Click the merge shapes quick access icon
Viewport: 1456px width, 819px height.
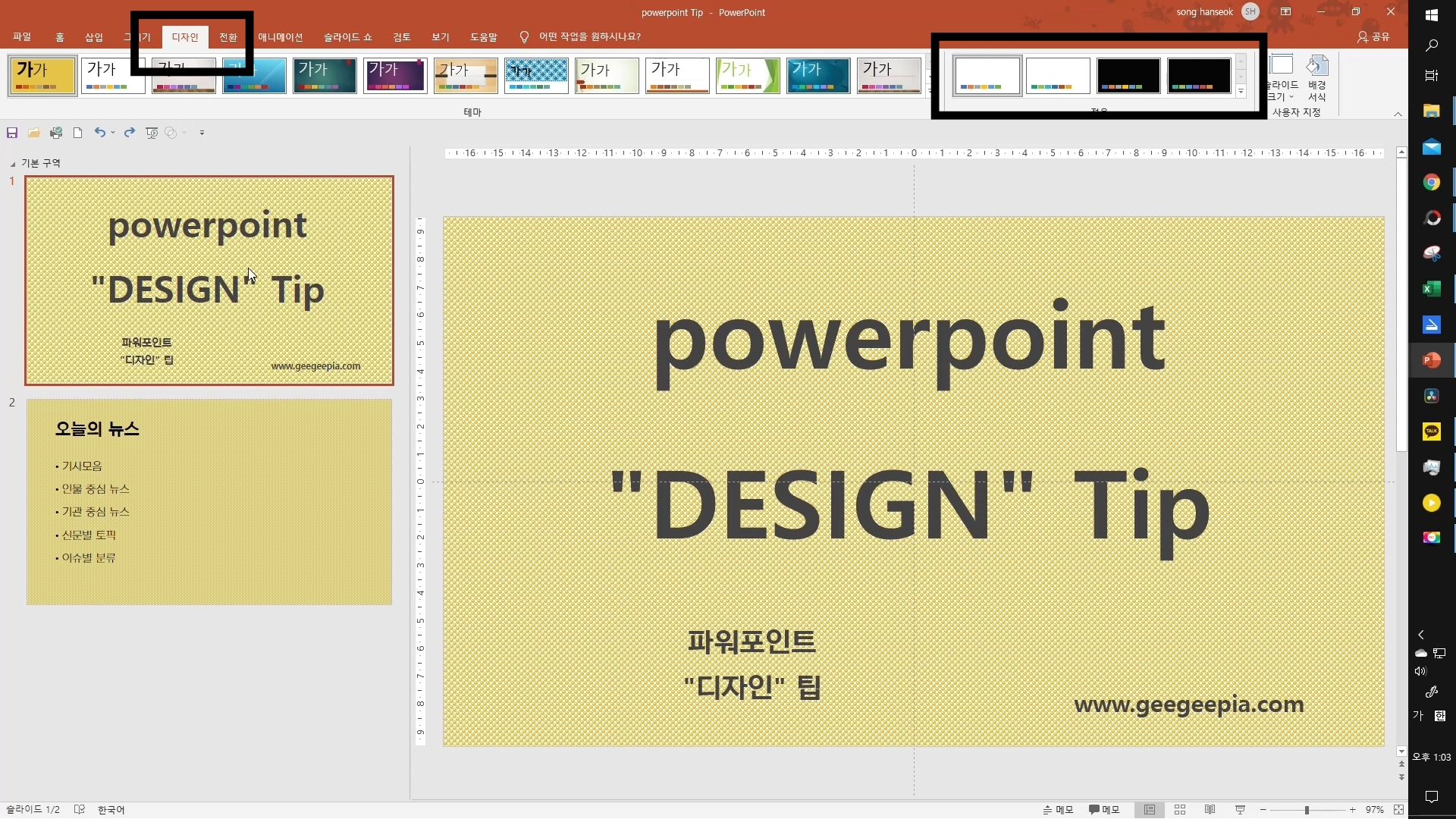pos(171,133)
